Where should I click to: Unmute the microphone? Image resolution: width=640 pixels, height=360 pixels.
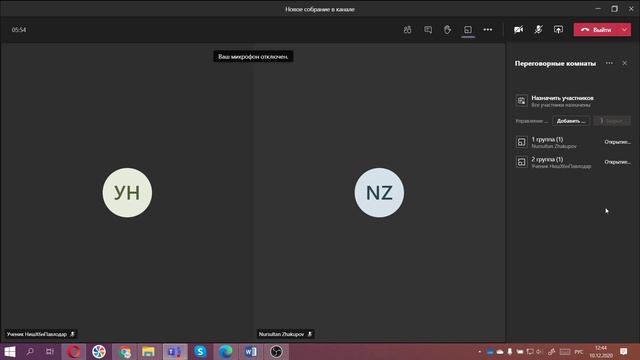point(538,30)
